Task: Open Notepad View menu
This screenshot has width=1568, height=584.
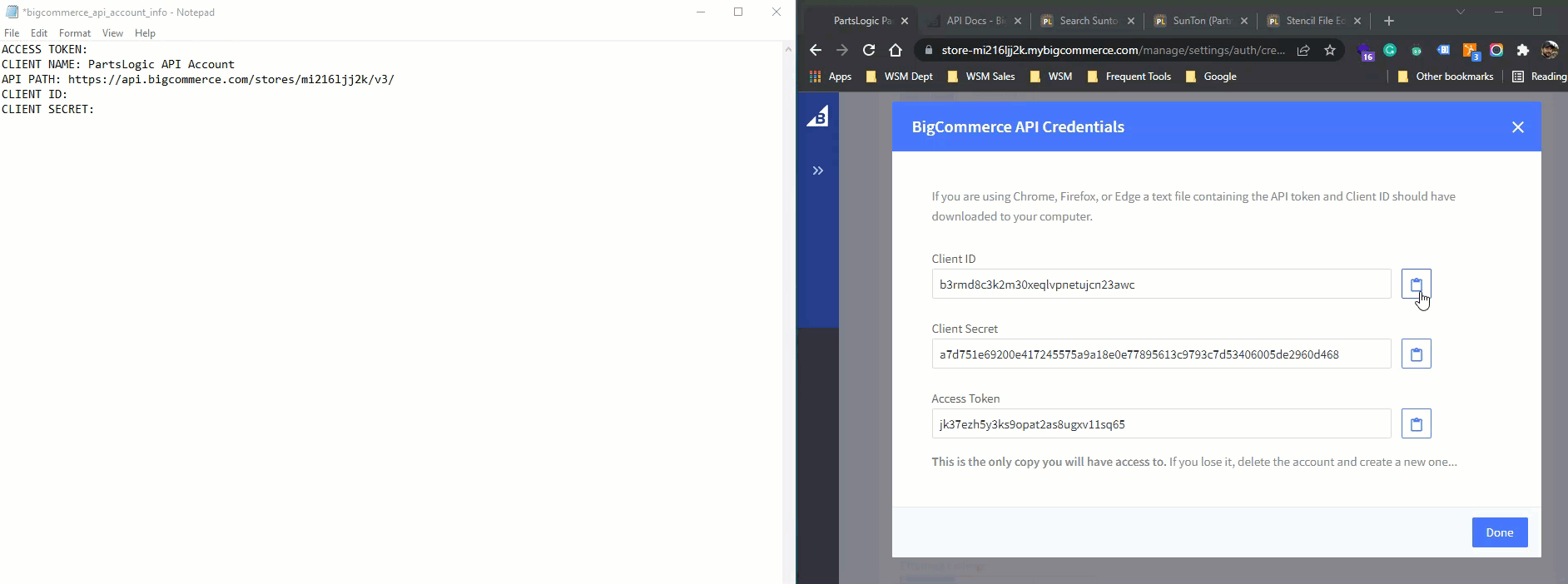Action: point(112,33)
